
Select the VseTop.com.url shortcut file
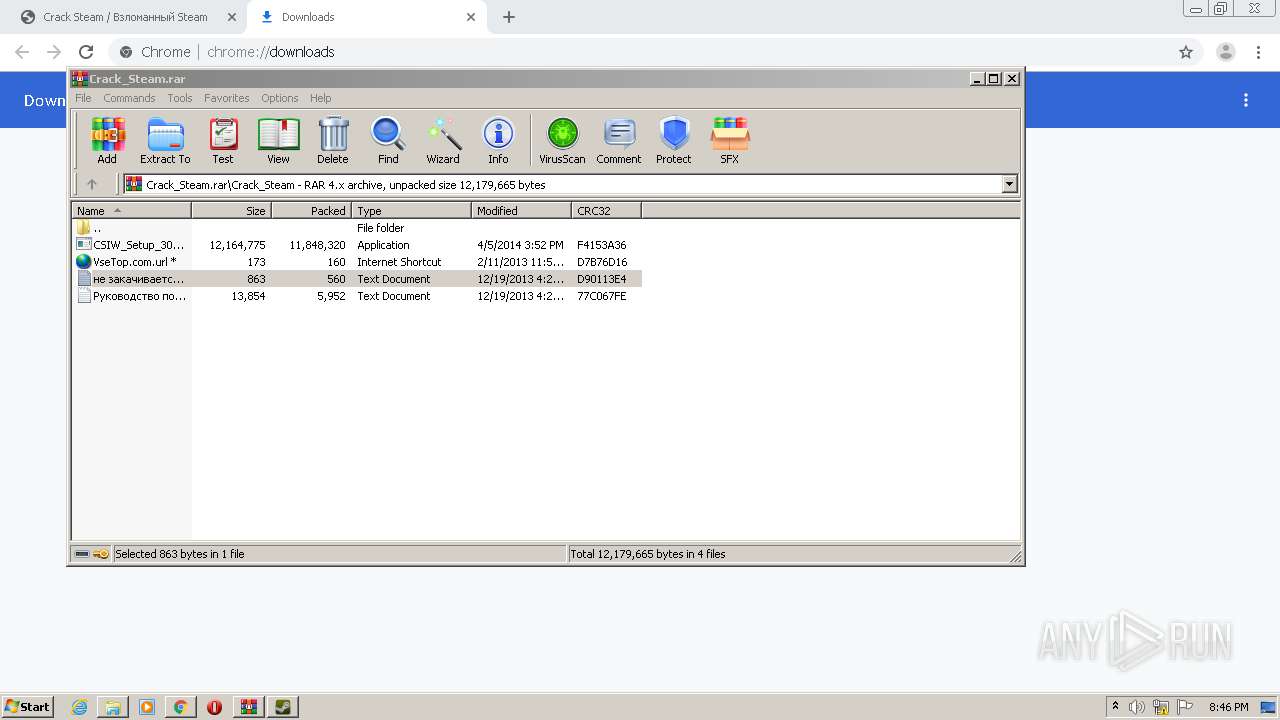click(x=357, y=262)
